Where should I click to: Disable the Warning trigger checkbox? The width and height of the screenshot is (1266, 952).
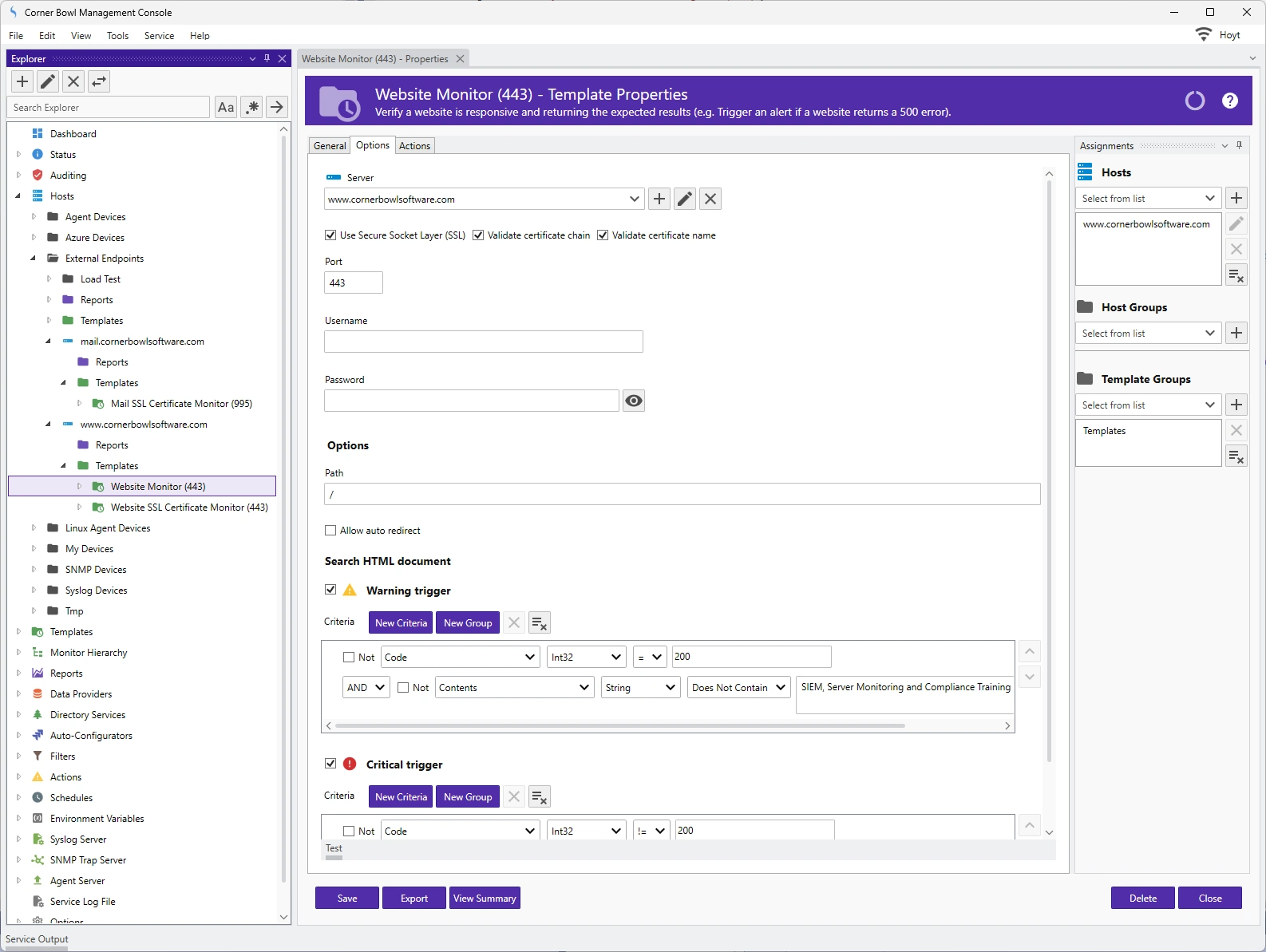330,590
